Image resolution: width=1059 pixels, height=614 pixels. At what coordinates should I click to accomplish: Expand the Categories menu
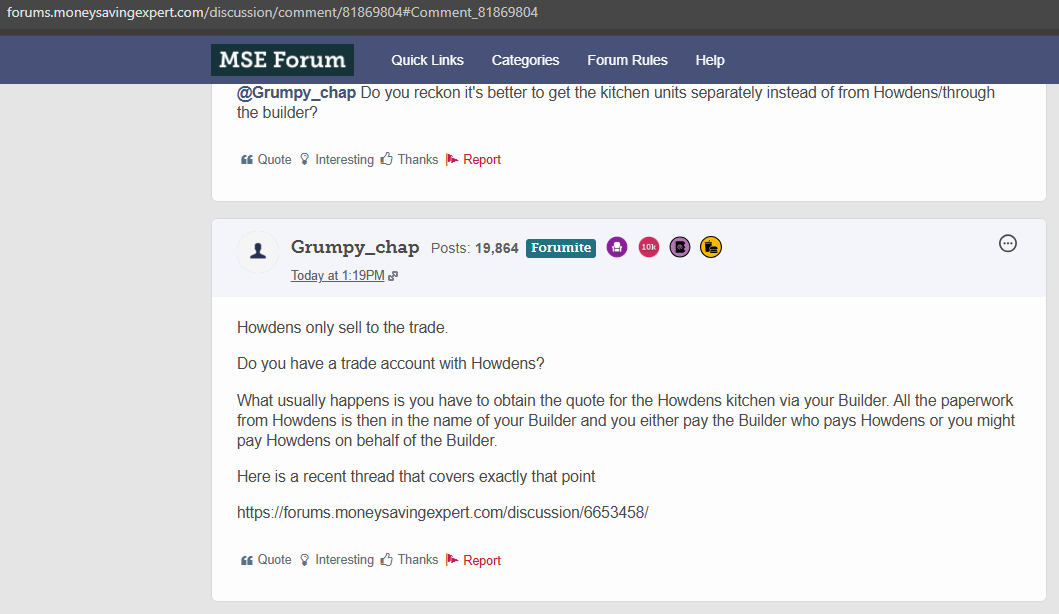[525, 60]
